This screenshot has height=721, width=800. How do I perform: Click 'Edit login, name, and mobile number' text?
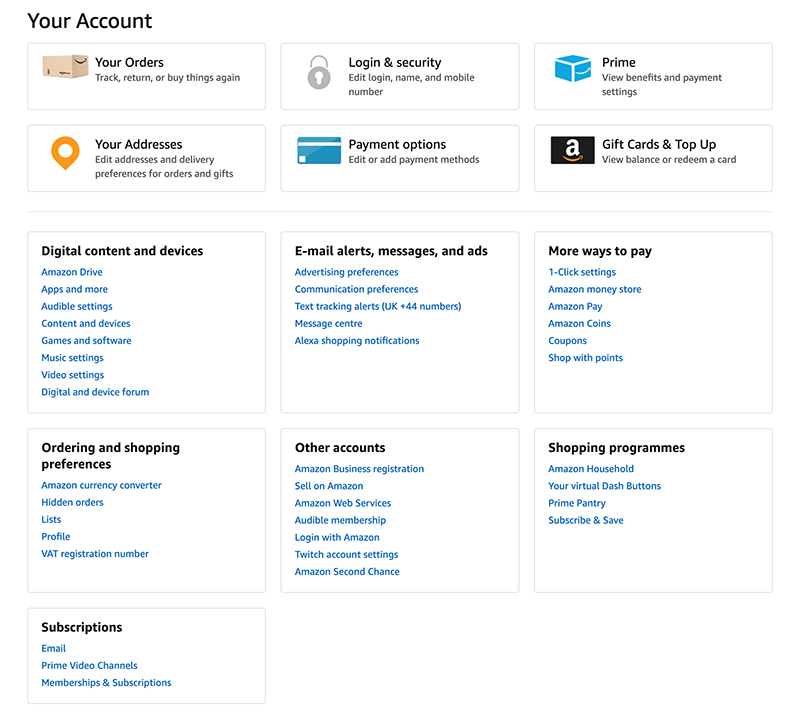coord(411,85)
